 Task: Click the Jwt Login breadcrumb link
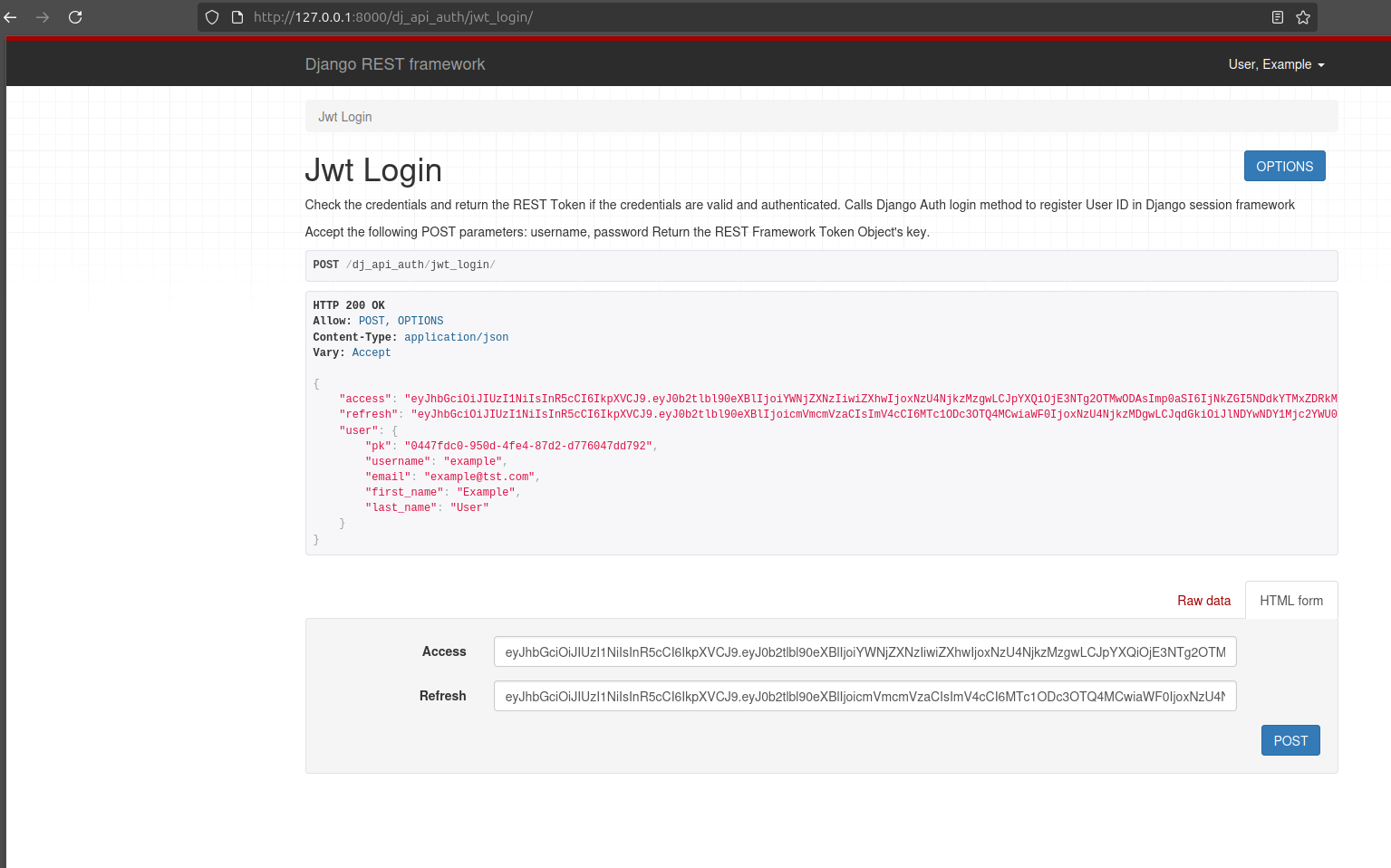[x=344, y=116]
